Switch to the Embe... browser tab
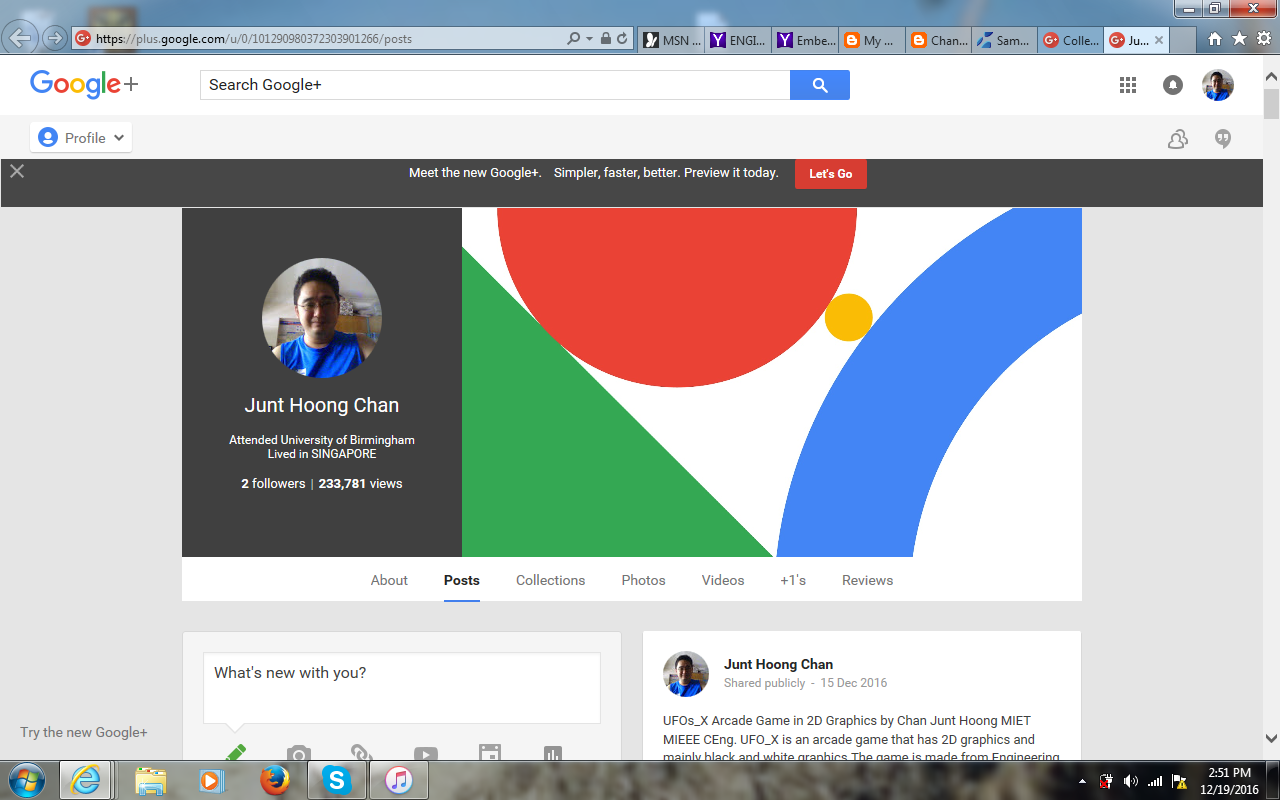The height and width of the screenshot is (800, 1280). pyautogui.click(x=805, y=40)
